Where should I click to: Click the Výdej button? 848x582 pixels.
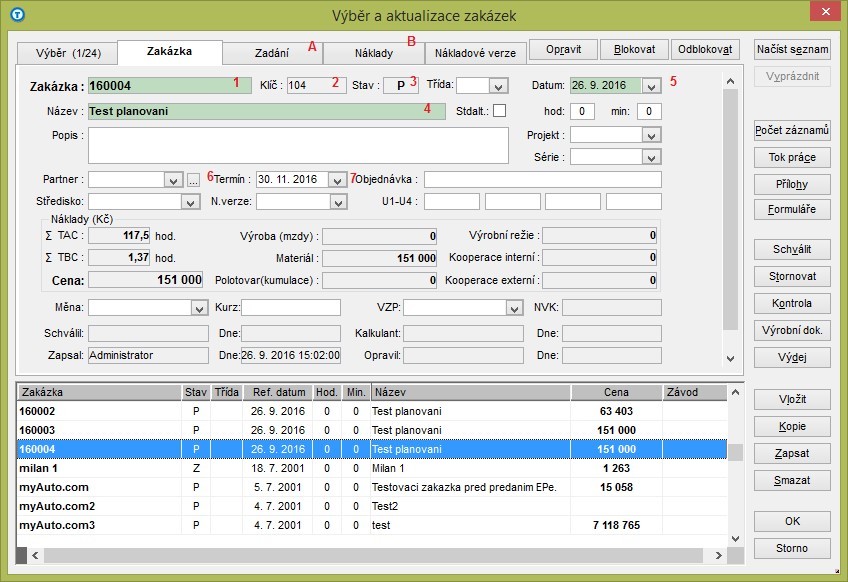click(792, 358)
